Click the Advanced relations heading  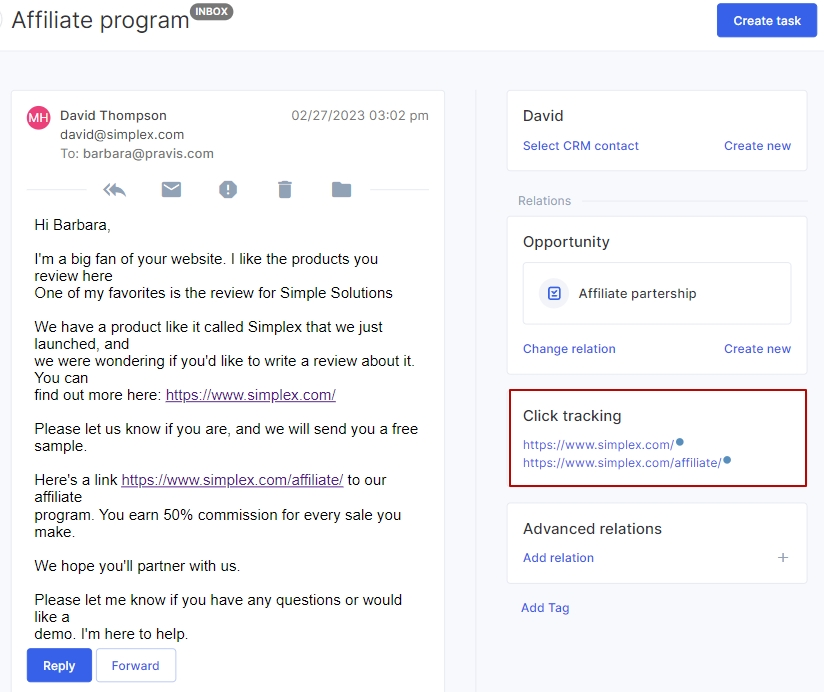coord(592,529)
